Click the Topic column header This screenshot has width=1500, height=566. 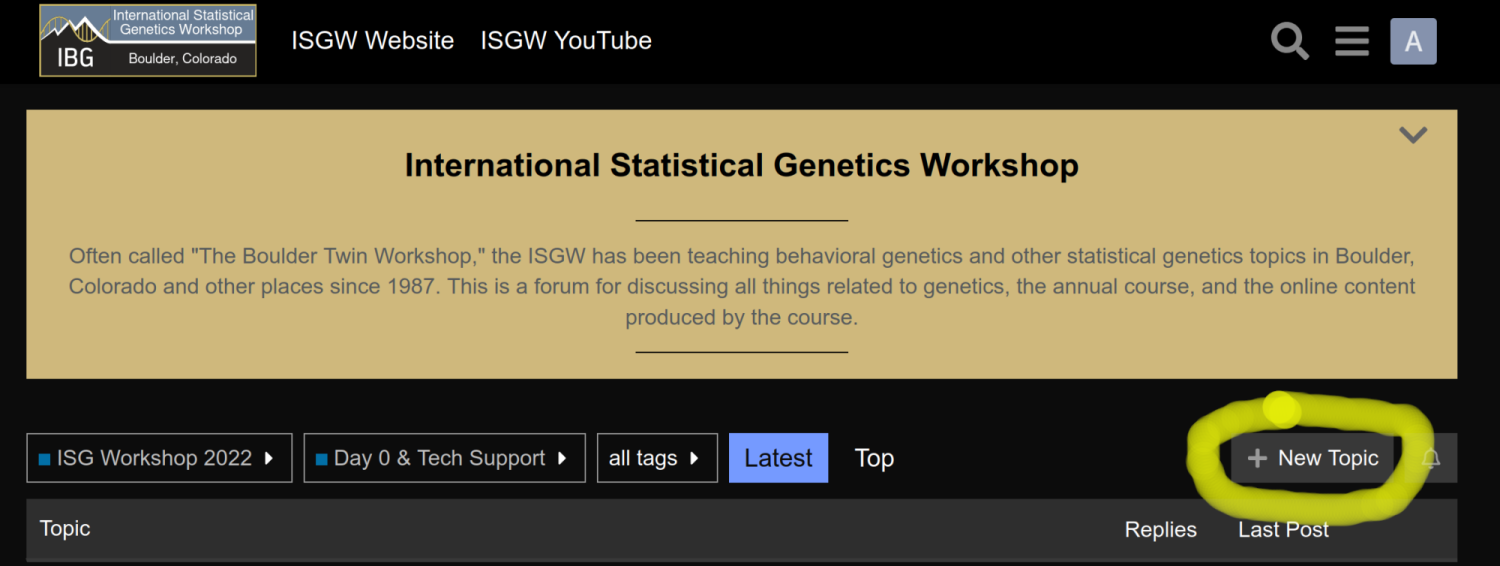[x=65, y=528]
